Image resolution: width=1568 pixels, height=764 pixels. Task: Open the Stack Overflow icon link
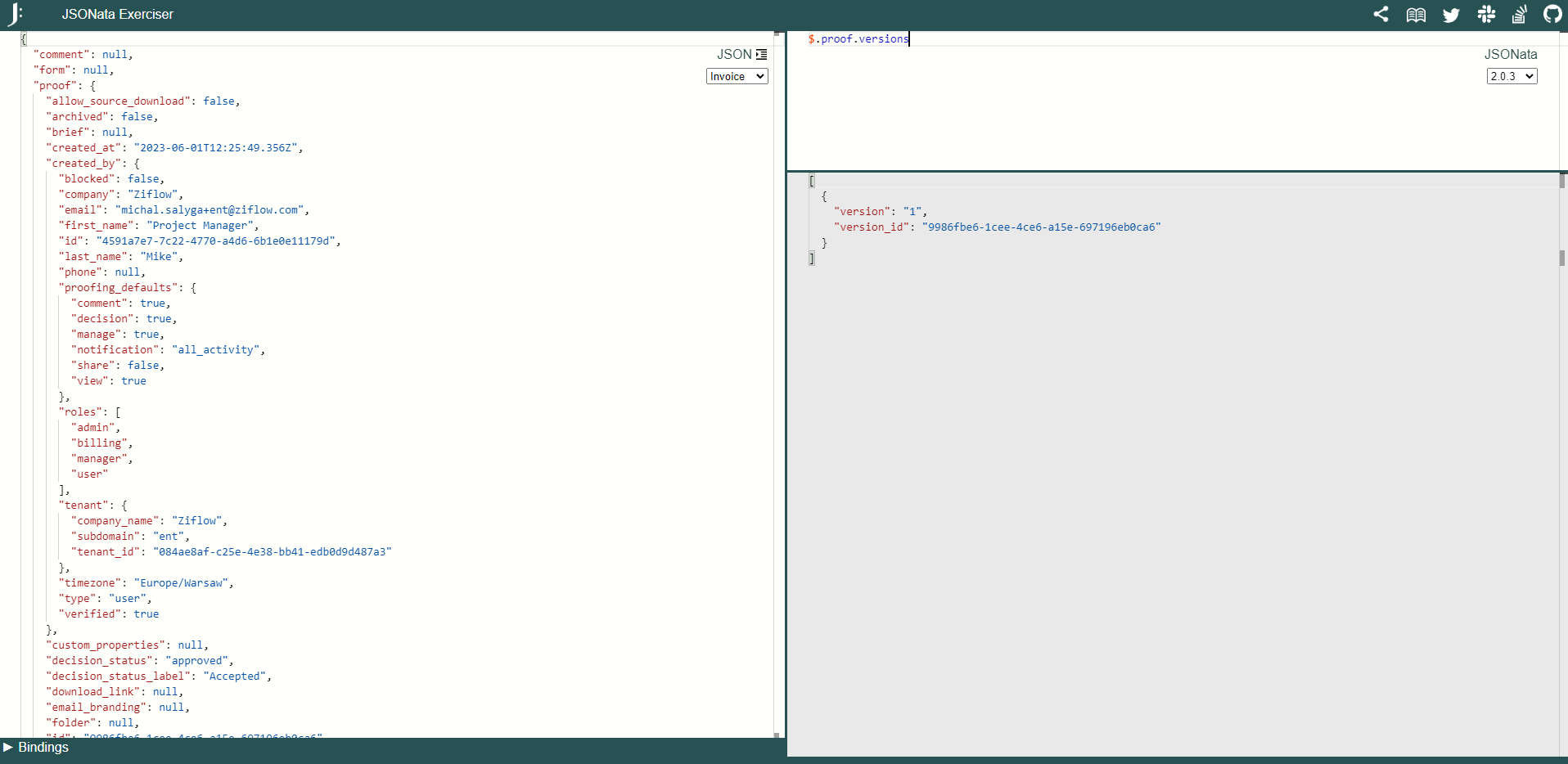[x=1519, y=14]
